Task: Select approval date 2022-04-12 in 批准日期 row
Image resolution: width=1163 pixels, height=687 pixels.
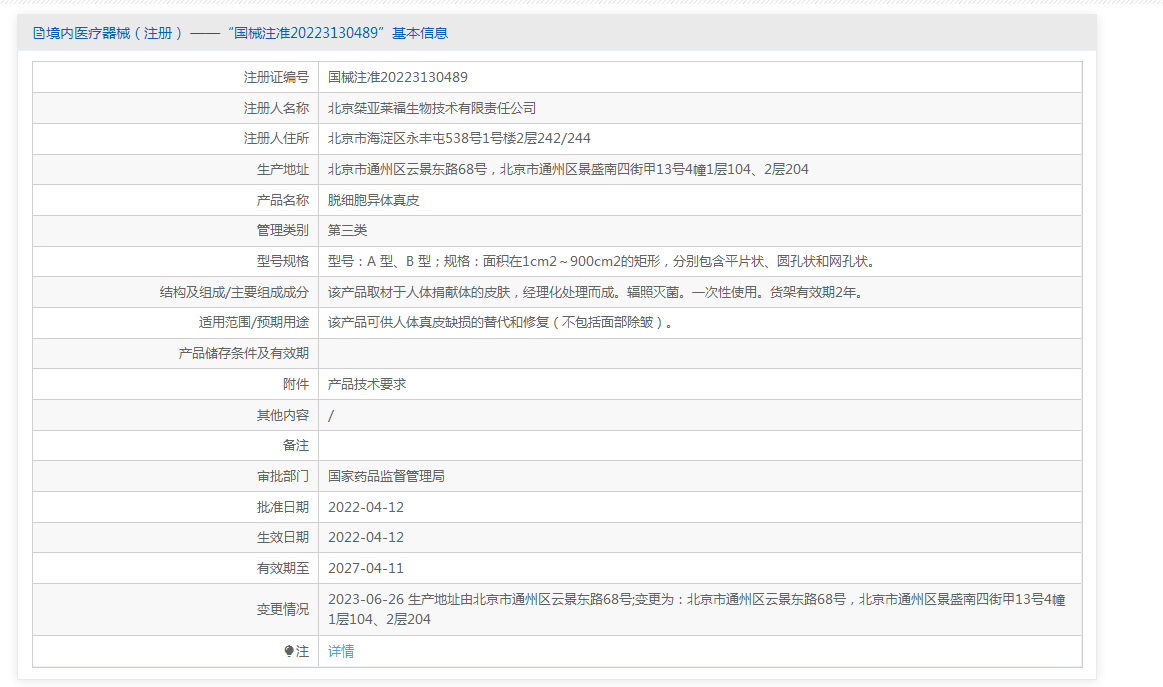Action: [366, 507]
